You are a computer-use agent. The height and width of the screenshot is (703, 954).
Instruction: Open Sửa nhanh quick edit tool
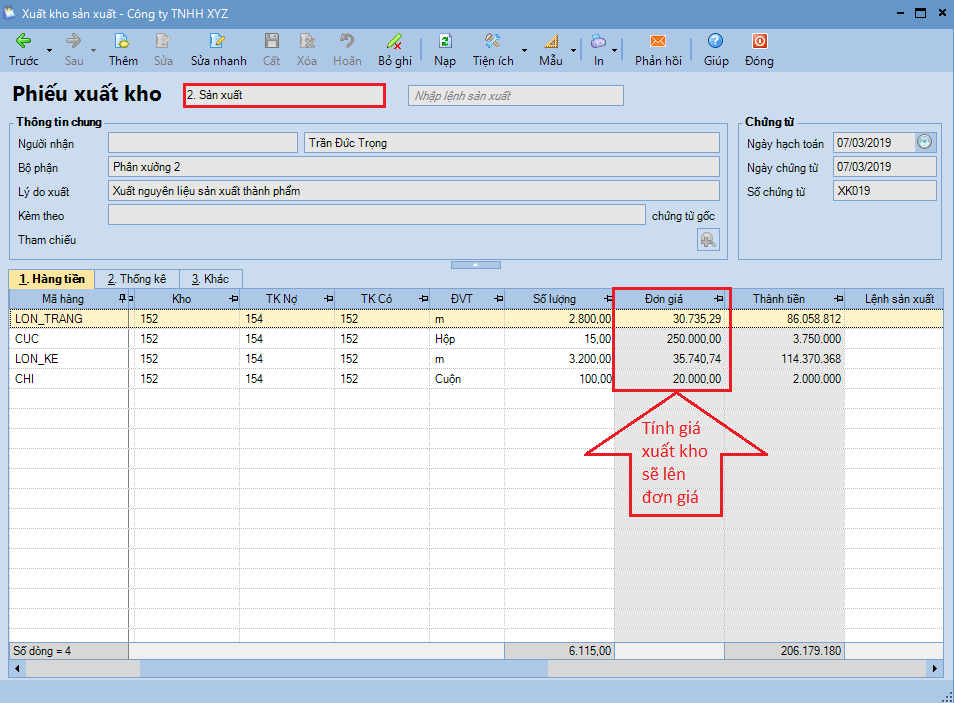pyautogui.click(x=217, y=42)
